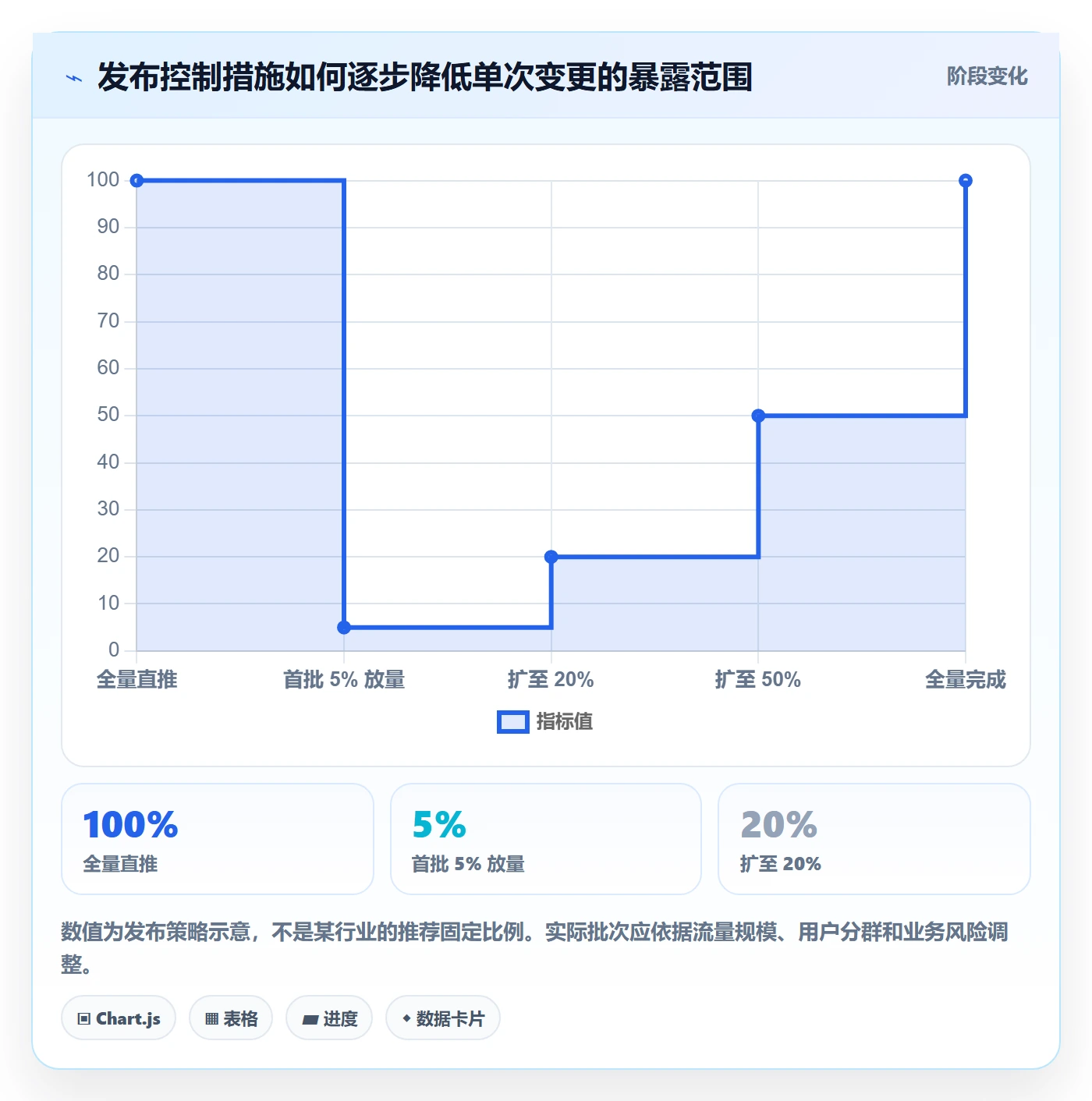The width and height of the screenshot is (1092, 1101).
Task: Click the data point at value 20
Action: pyautogui.click(x=551, y=557)
